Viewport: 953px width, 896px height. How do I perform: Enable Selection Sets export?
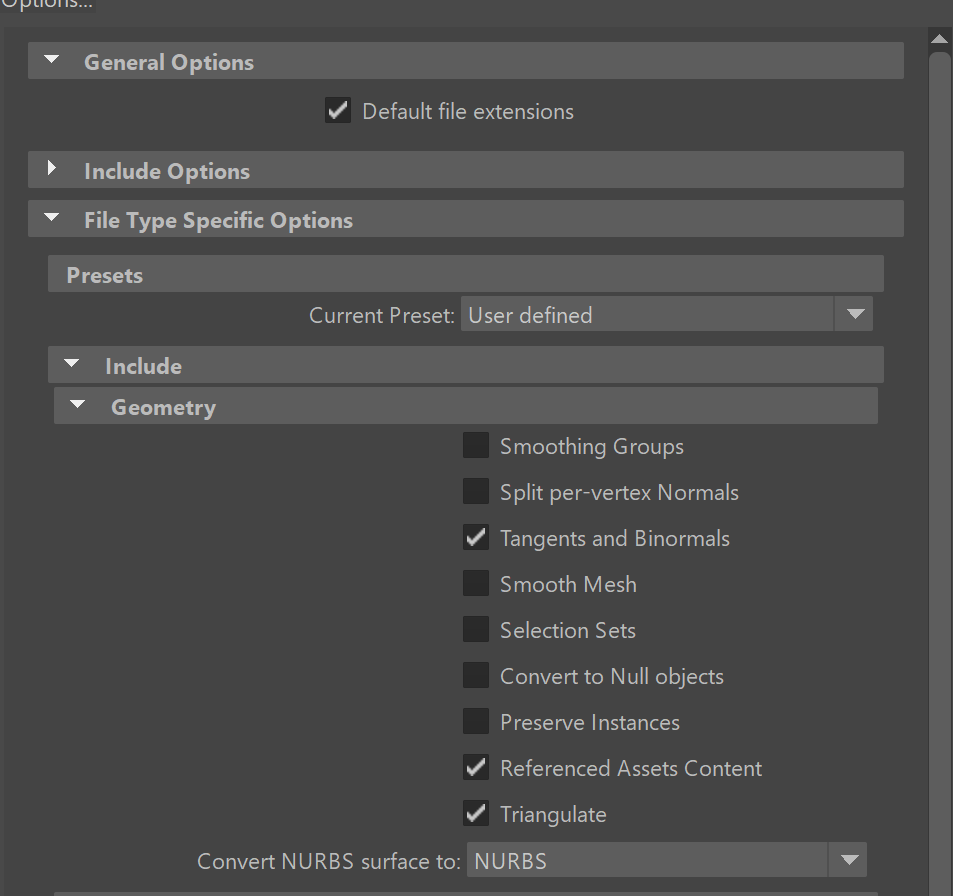click(476, 629)
